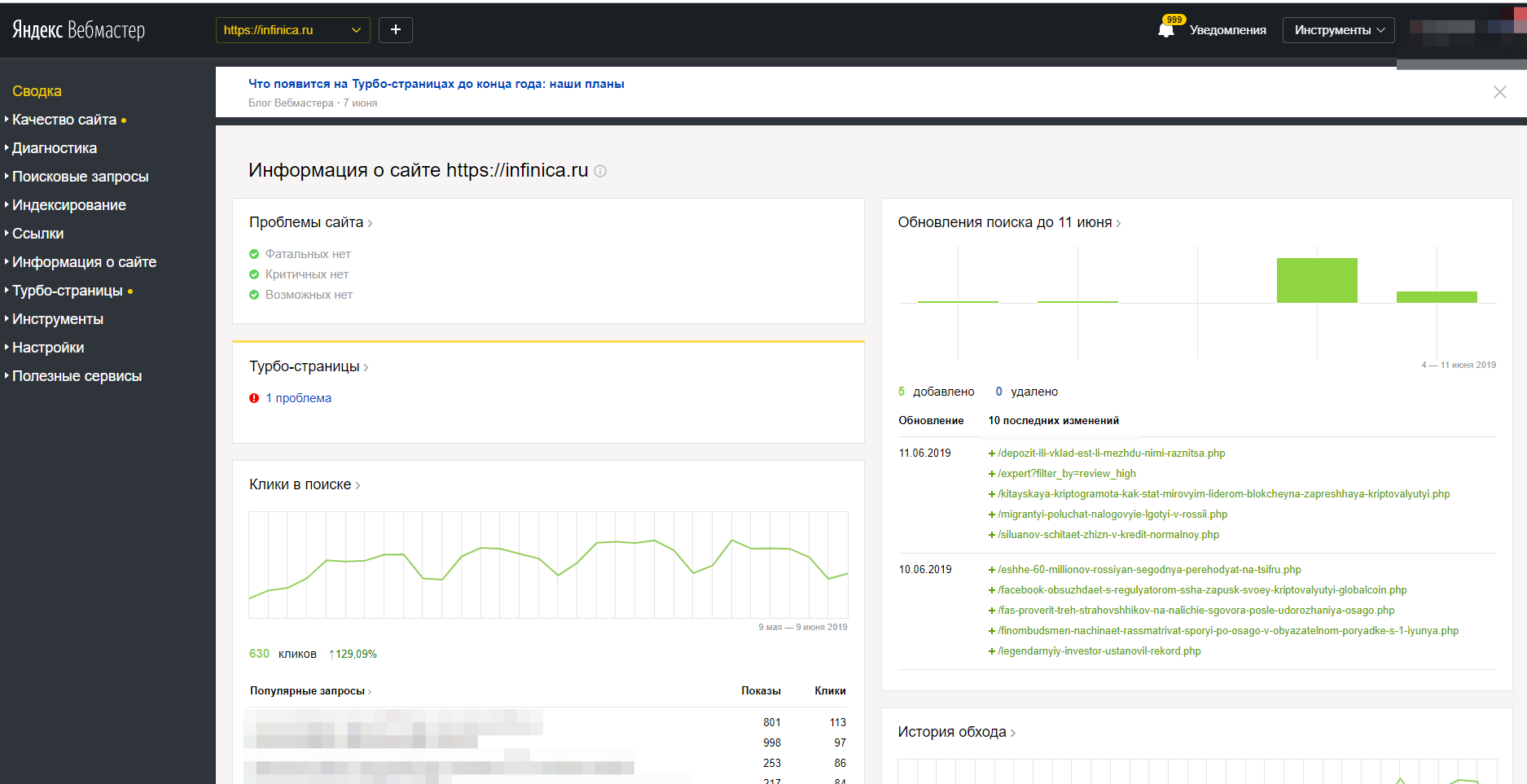Click the info icon beside site title

[600, 171]
